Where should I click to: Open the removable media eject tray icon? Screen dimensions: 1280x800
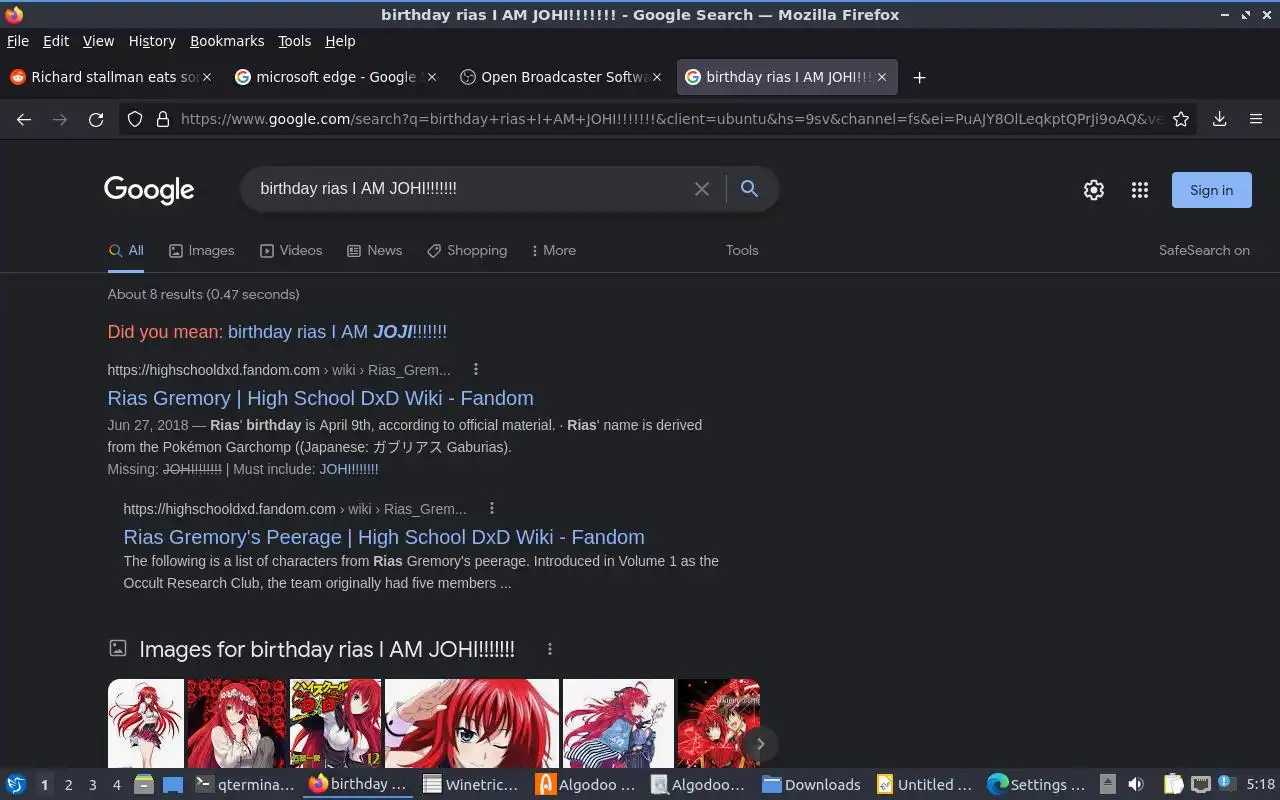pos(1108,784)
